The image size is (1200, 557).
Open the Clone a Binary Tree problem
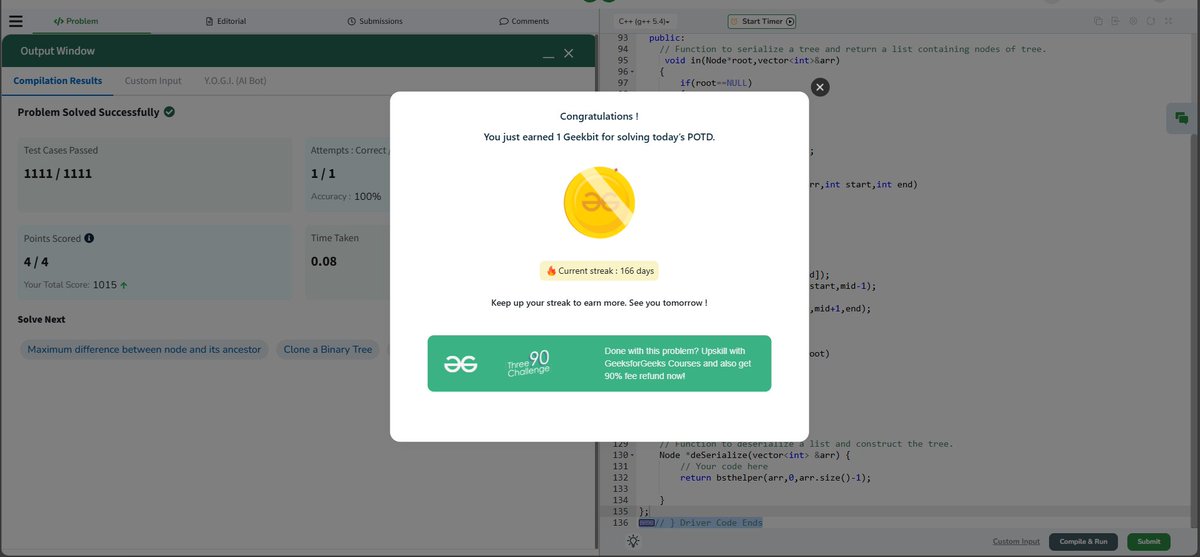327,350
